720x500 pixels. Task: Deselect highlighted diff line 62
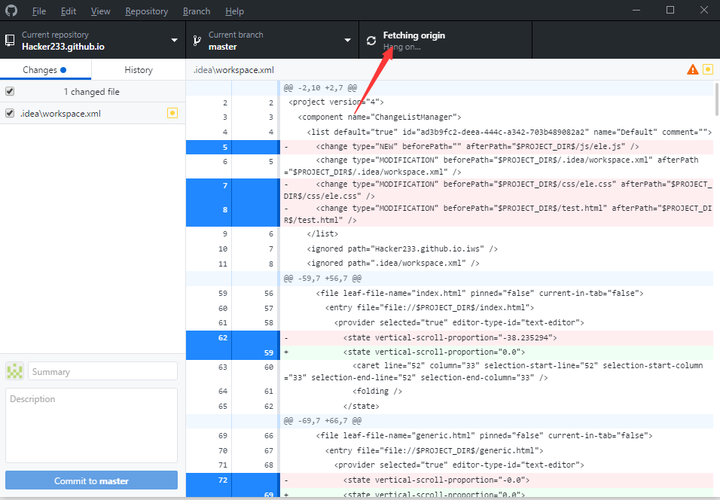233,337
